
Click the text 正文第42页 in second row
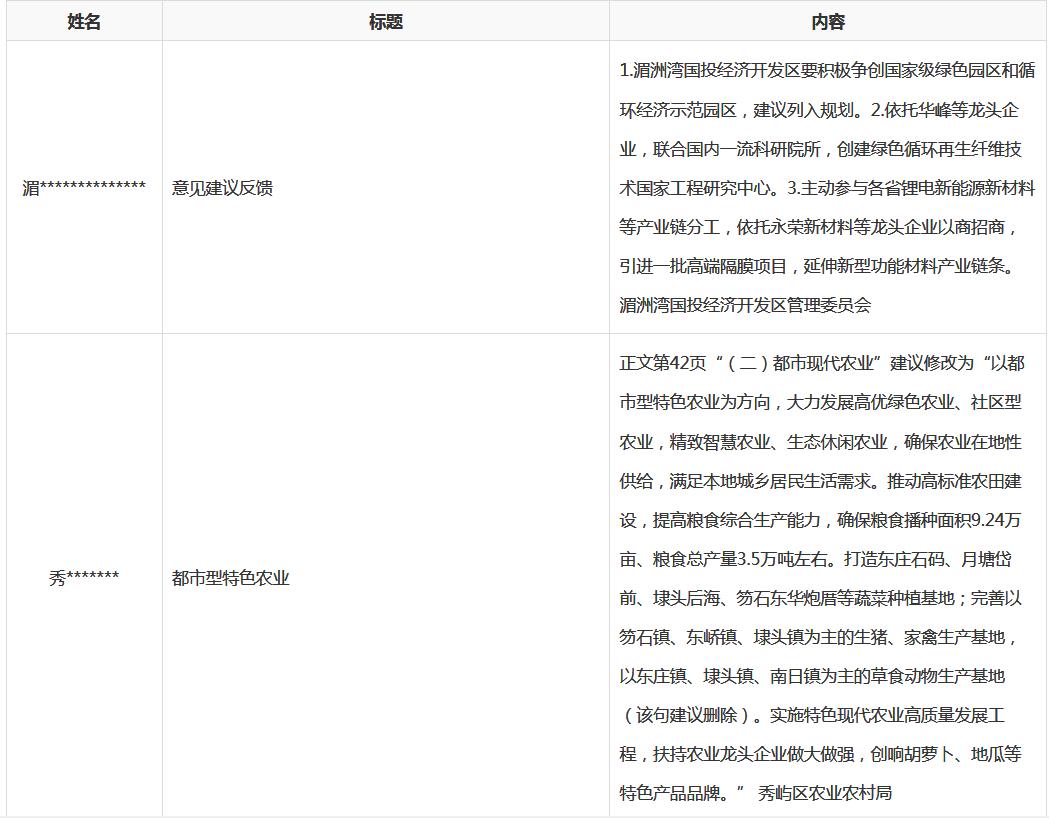point(662,363)
